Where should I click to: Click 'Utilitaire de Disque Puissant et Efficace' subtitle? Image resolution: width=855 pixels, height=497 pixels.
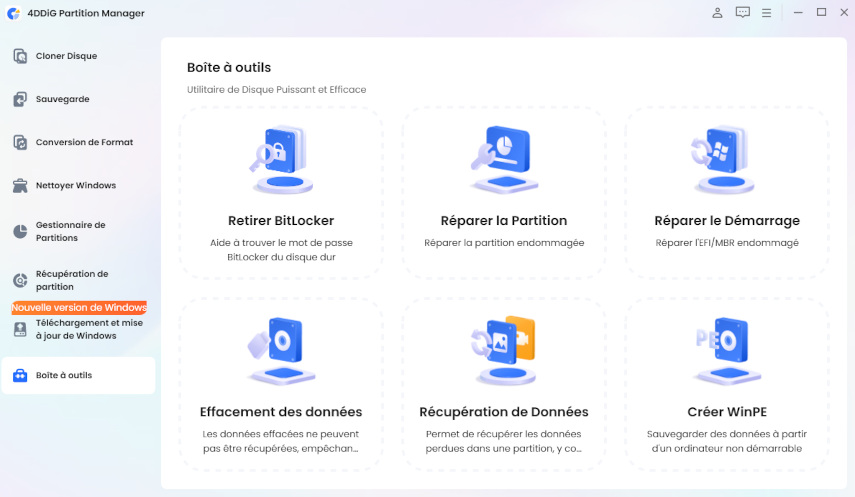pos(276,89)
